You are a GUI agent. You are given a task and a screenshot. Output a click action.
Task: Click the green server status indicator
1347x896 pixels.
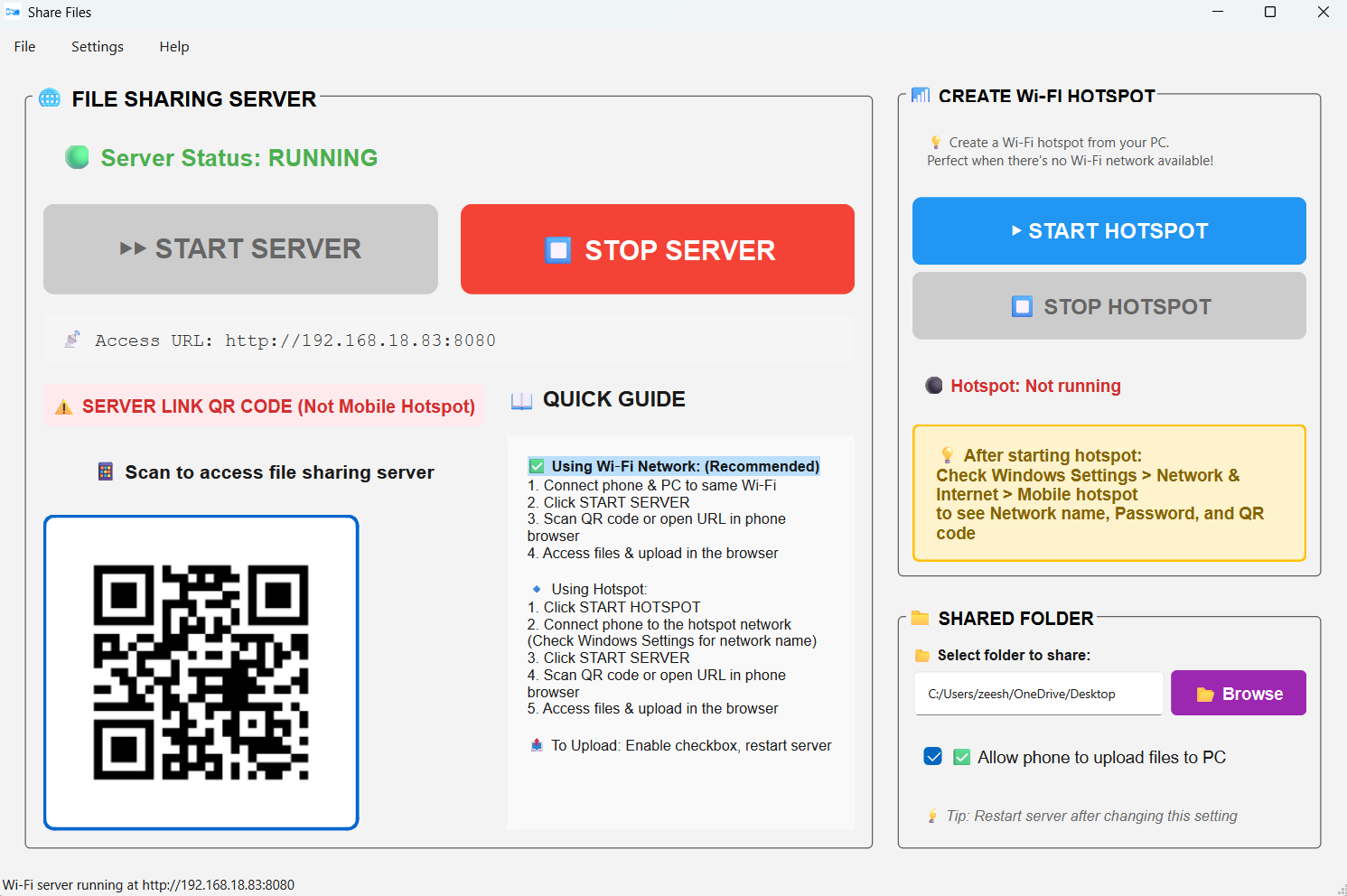pos(76,156)
